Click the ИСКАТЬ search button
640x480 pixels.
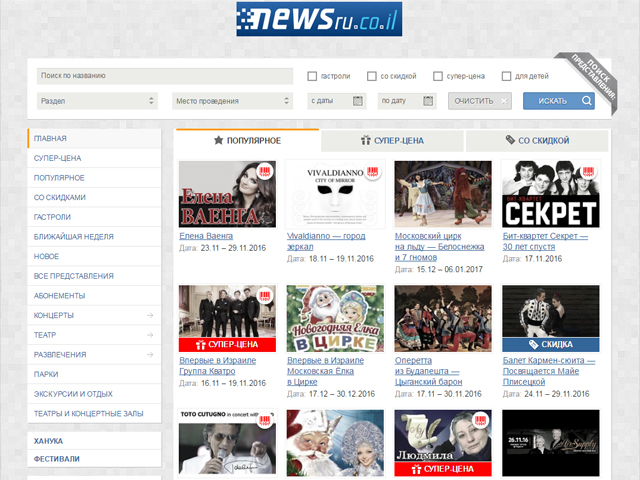click(x=559, y=101)
